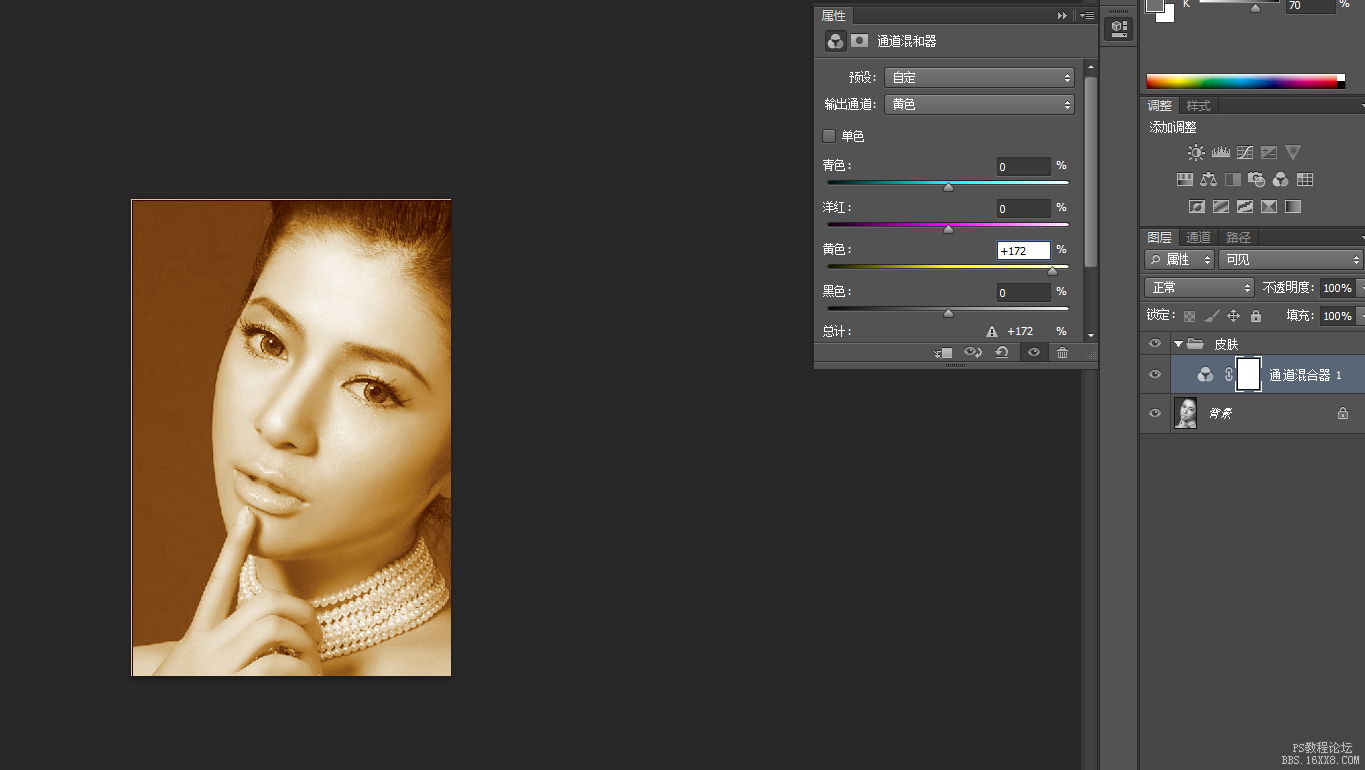1365x770 pixels.
Task: Open the 正常 blend mode dropdown
Action: tap(1199, 288)
